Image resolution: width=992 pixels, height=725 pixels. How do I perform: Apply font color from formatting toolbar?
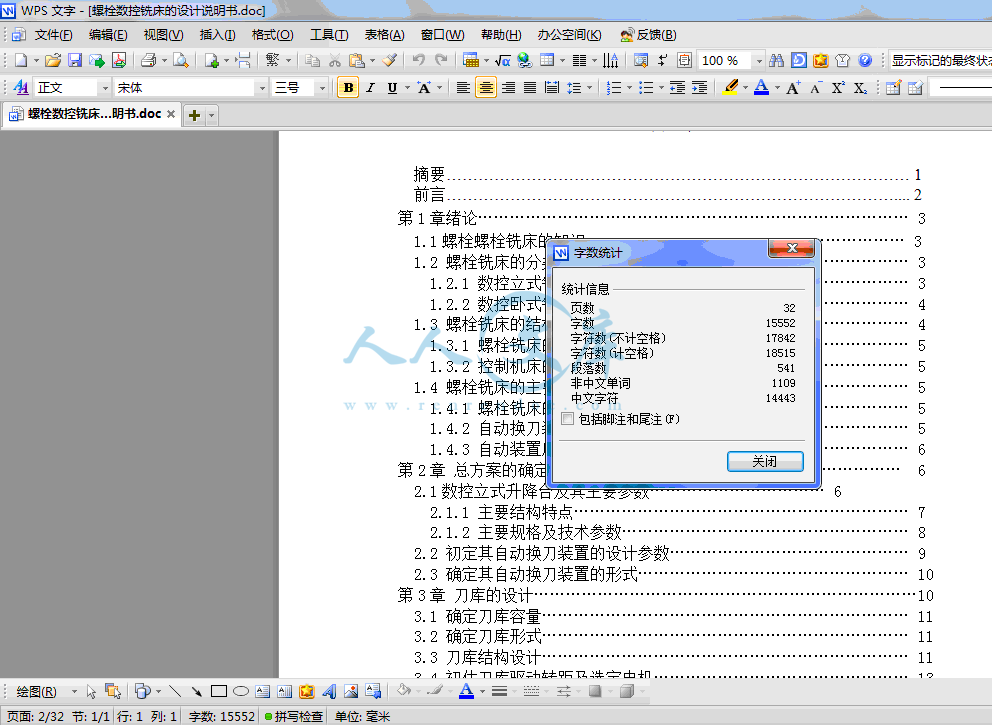[x=761, y=87]
